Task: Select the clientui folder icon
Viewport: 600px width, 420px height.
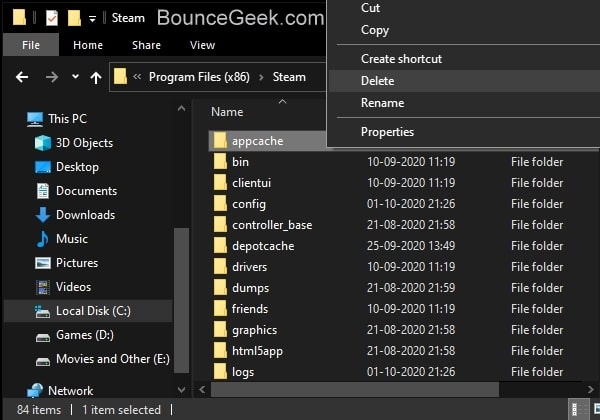Action: pos(220,183)
